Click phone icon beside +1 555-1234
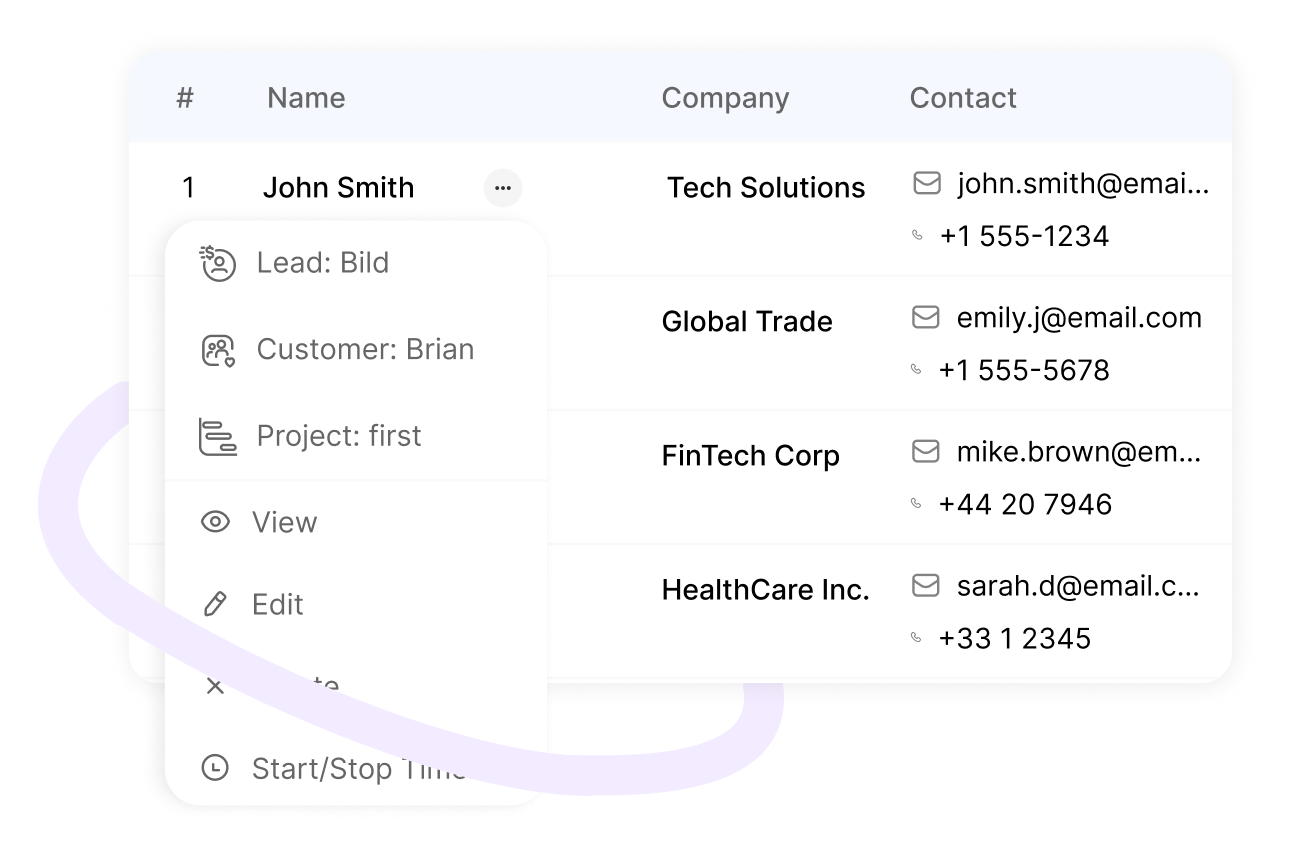The height and width of the screenshot is (858, 1290). (x=917, y=236)
